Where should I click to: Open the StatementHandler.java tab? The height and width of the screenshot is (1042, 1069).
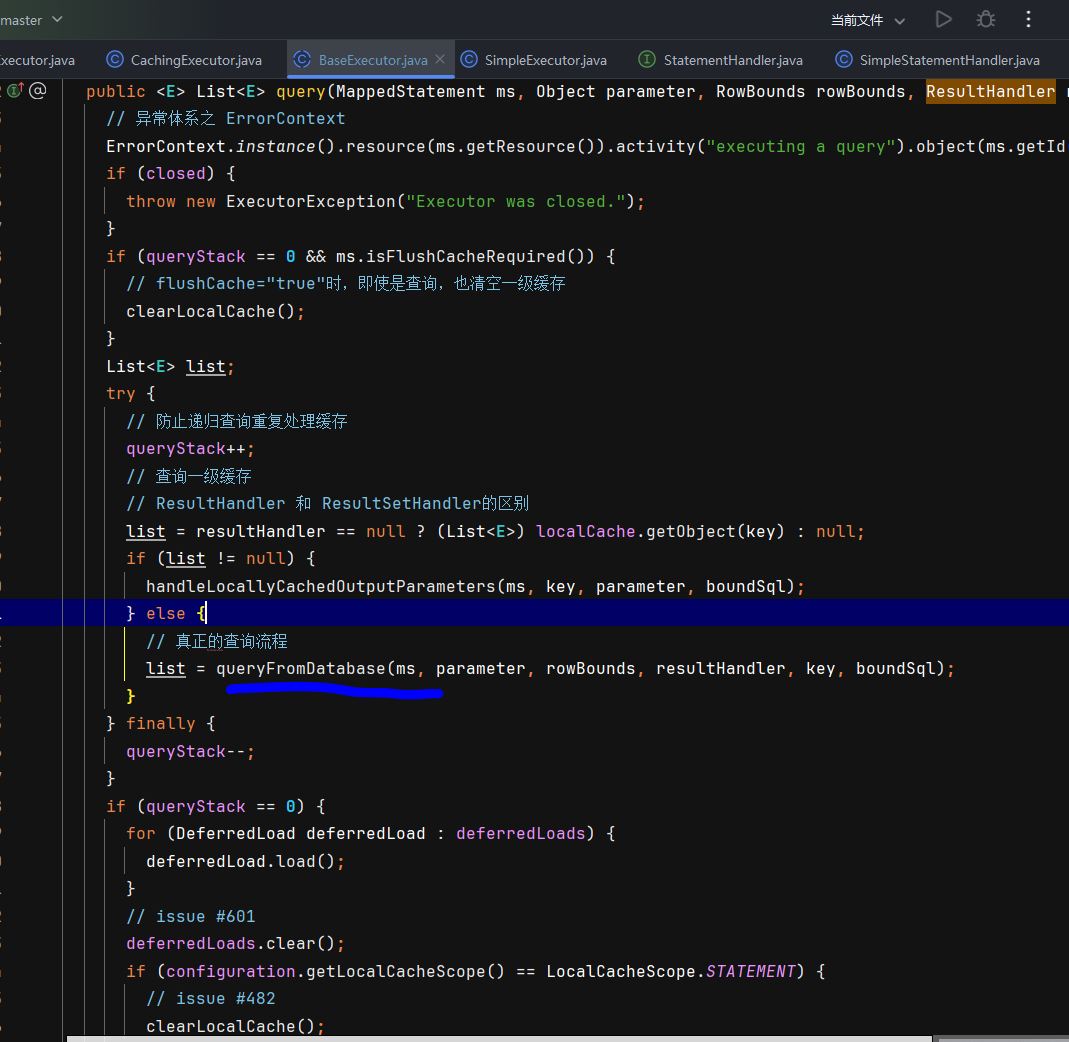[720, 60]
